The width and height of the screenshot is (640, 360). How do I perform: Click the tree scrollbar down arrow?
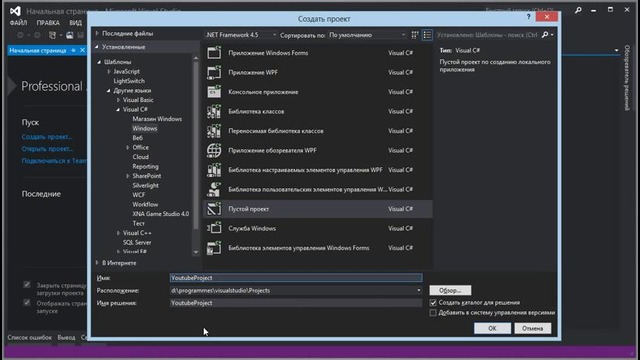[x=196, y=252]
